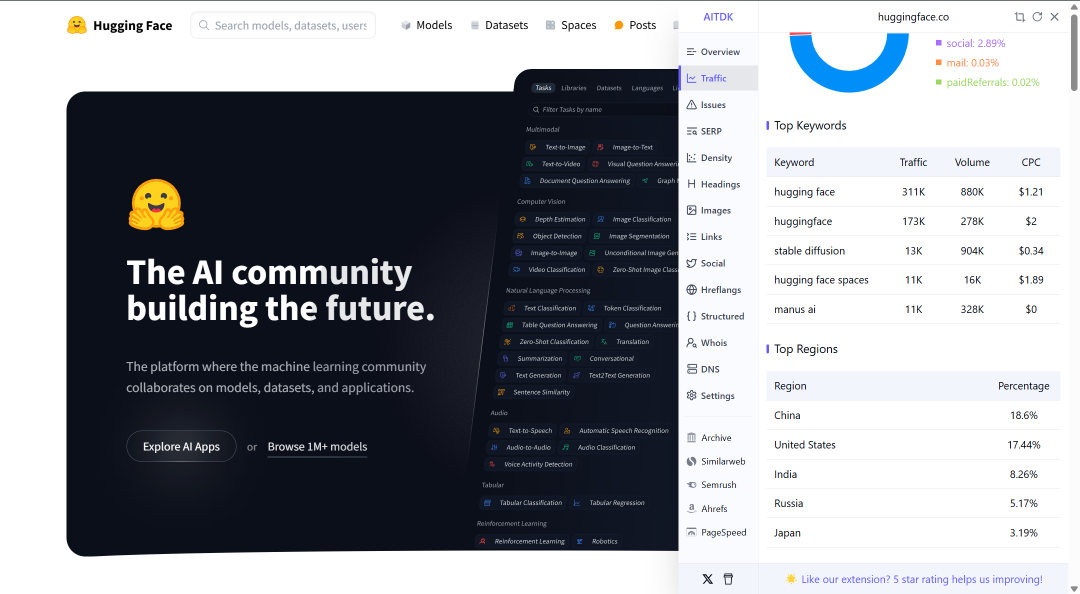
Task: Select the Traffic sidebar item
Action: tap(718, 79)
